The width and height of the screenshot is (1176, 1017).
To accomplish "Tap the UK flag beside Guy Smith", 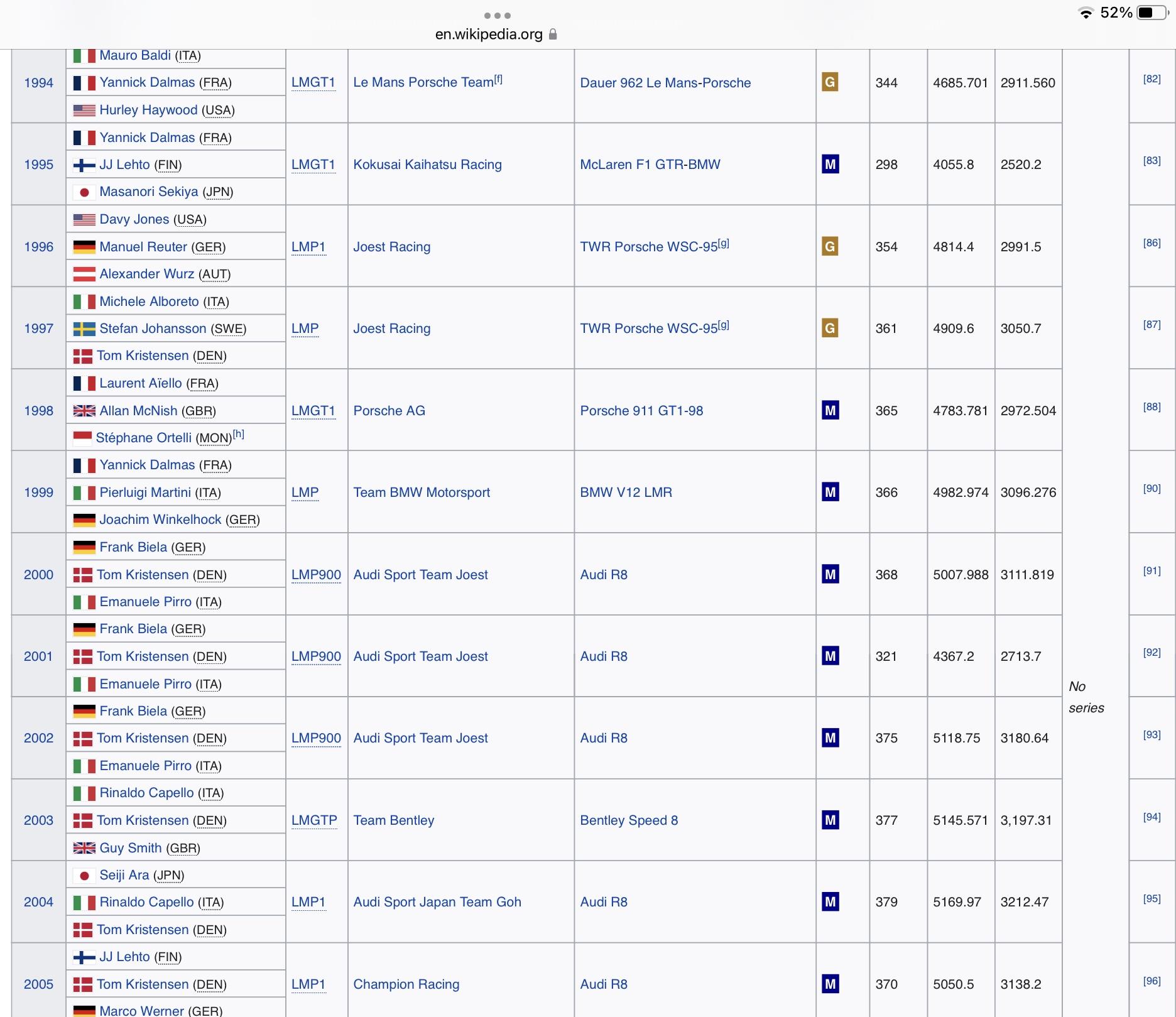I will point(84,848).
